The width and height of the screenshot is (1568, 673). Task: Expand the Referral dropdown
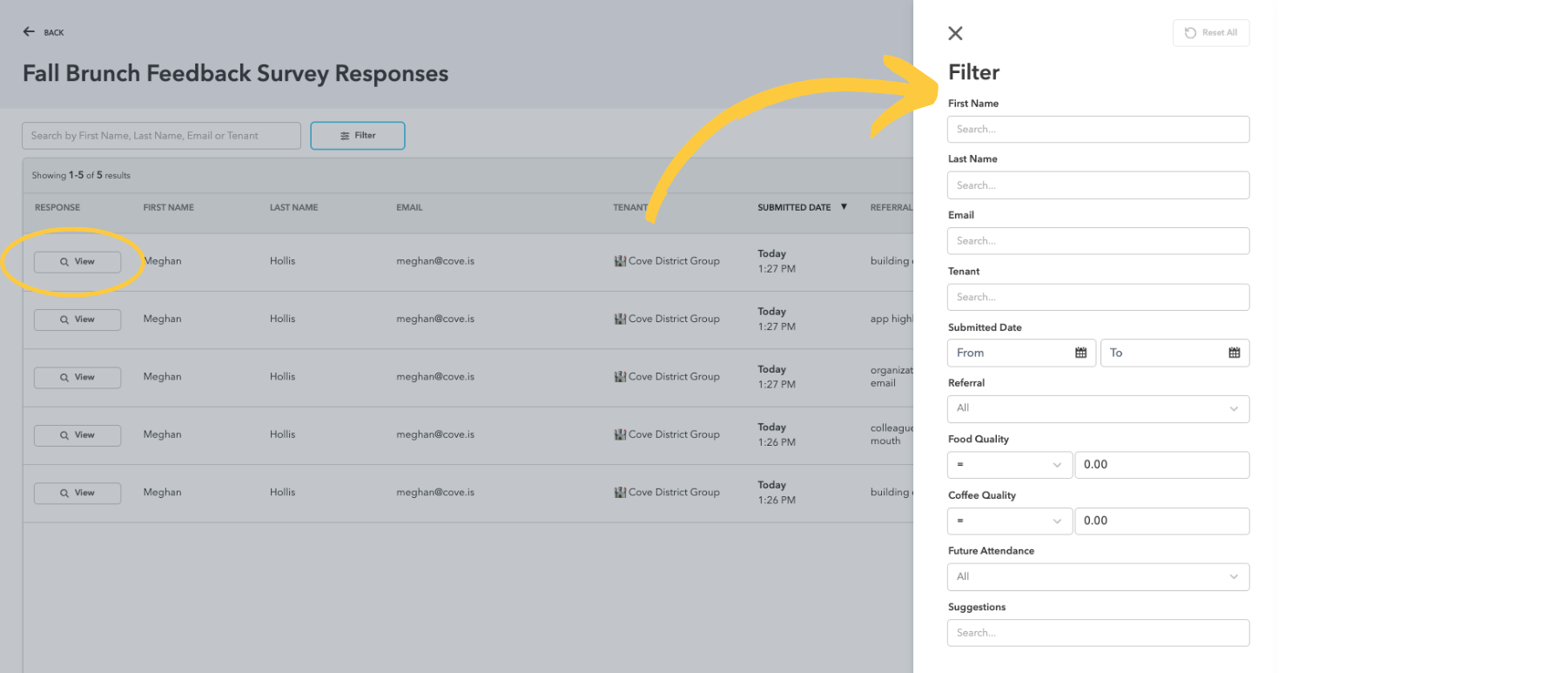1098,408
